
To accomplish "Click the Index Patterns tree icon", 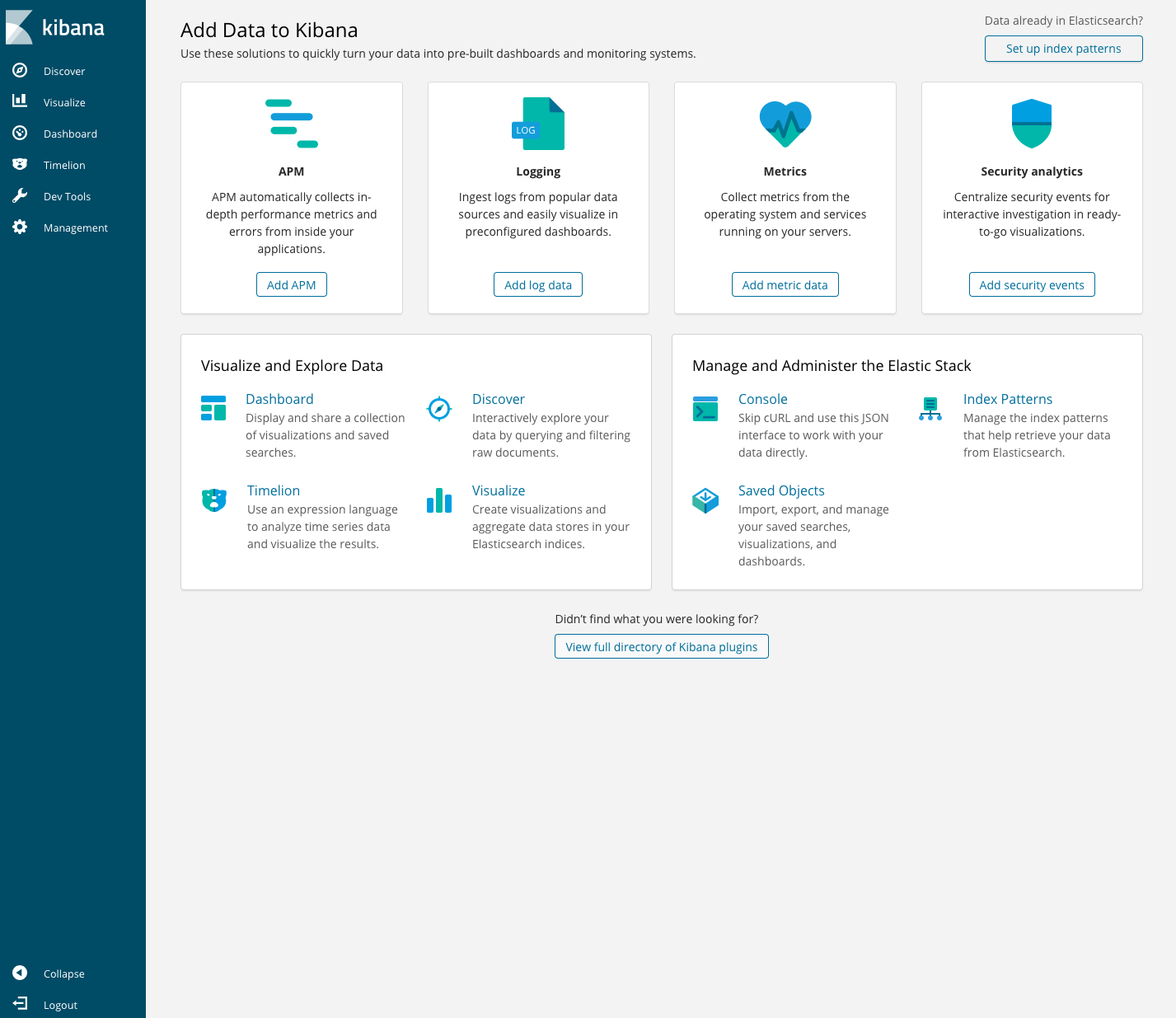I will click(930, 408).
